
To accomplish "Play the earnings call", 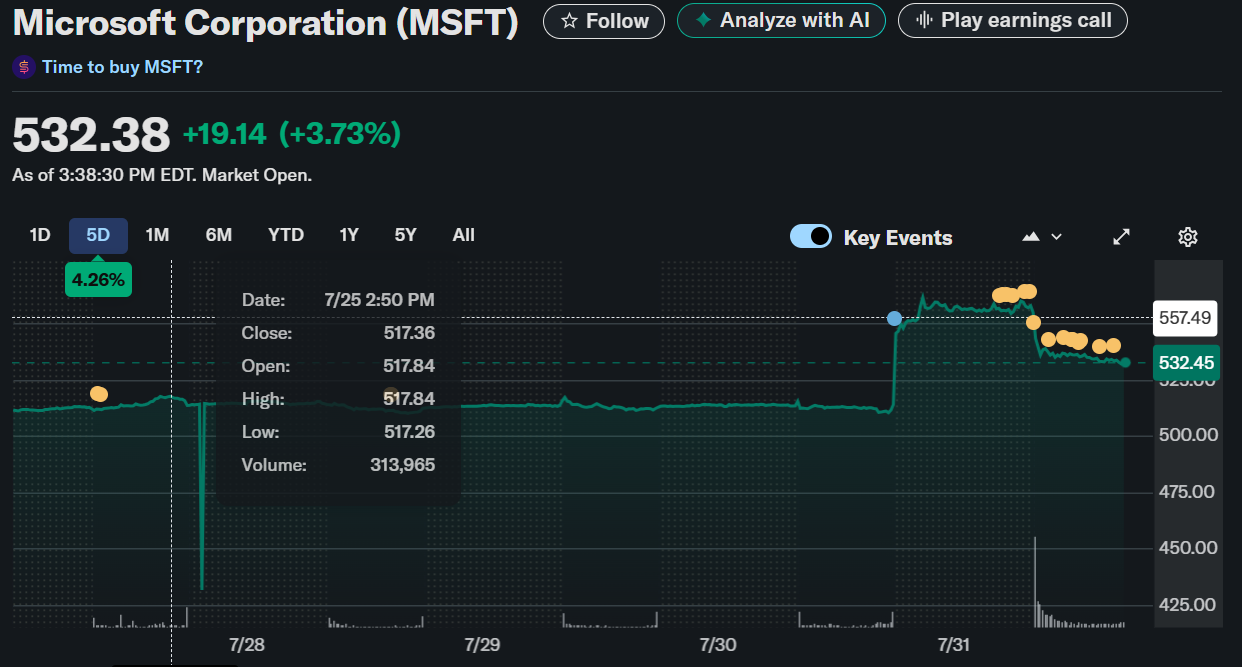I will [1012, 21].
